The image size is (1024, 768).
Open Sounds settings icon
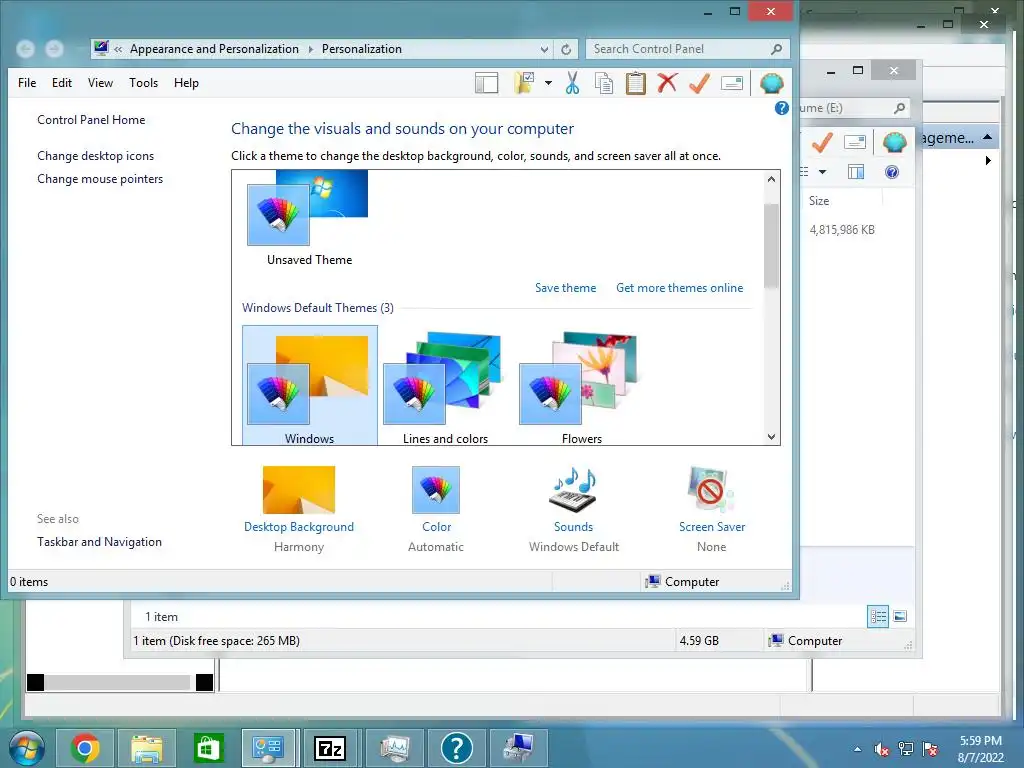[573, 489]
